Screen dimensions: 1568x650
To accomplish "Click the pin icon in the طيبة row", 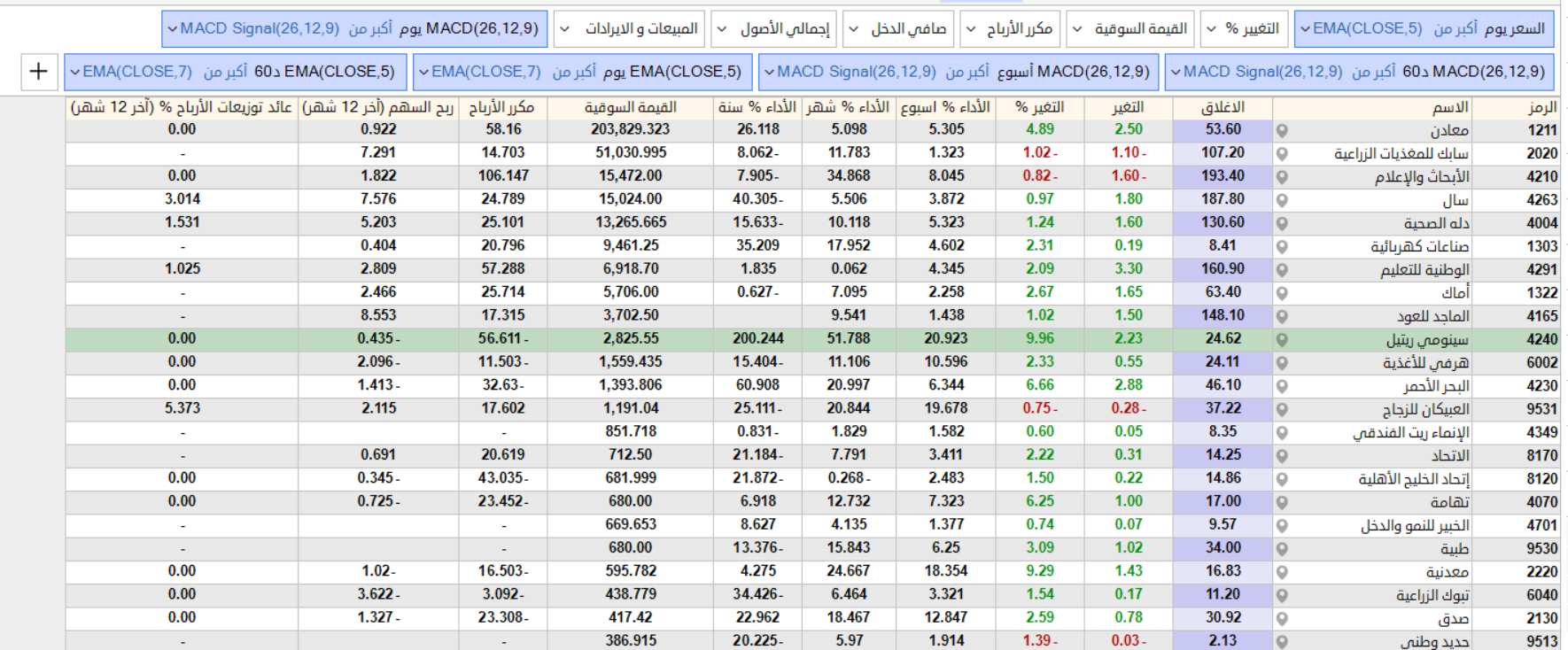I will pos(1282,548).
